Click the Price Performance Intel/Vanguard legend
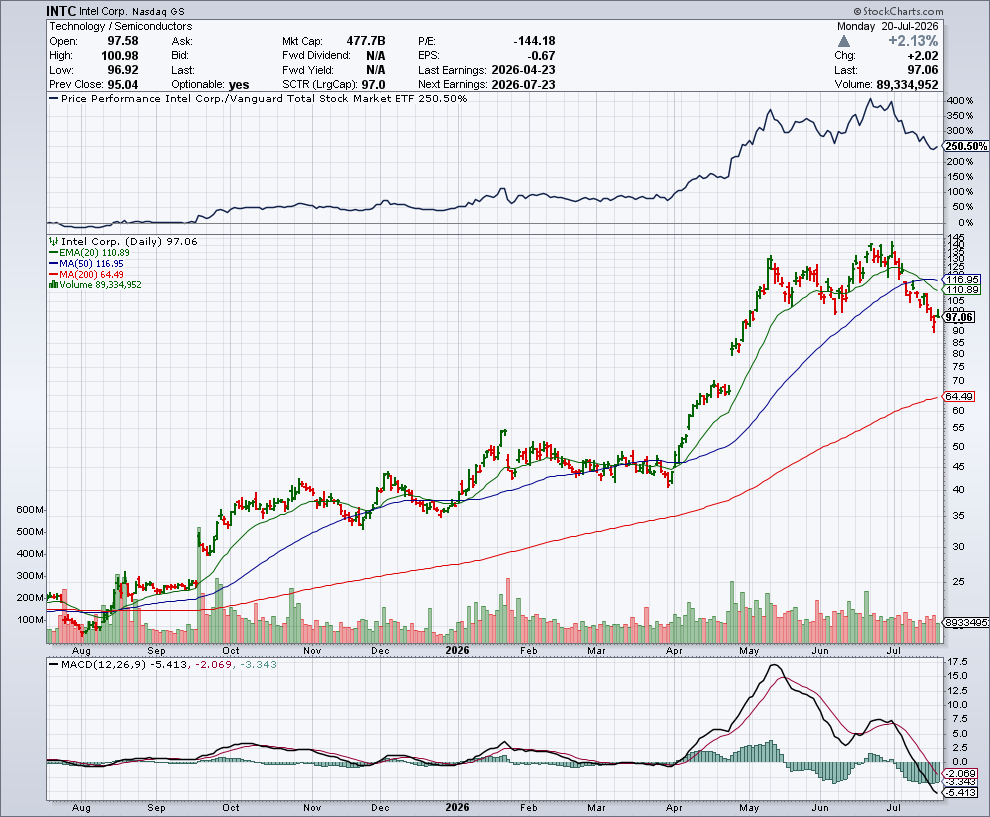The height and width of the screenshot is (817, 990). click(258, 99)
